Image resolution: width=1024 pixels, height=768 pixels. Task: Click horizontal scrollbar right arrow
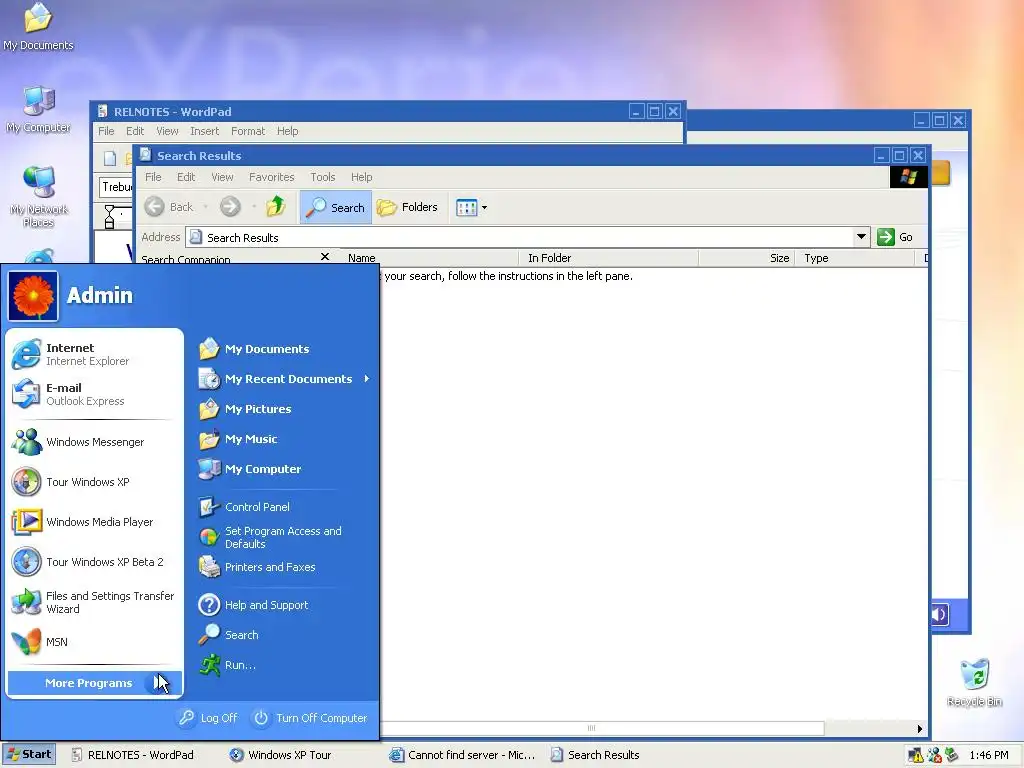[920, 729]
